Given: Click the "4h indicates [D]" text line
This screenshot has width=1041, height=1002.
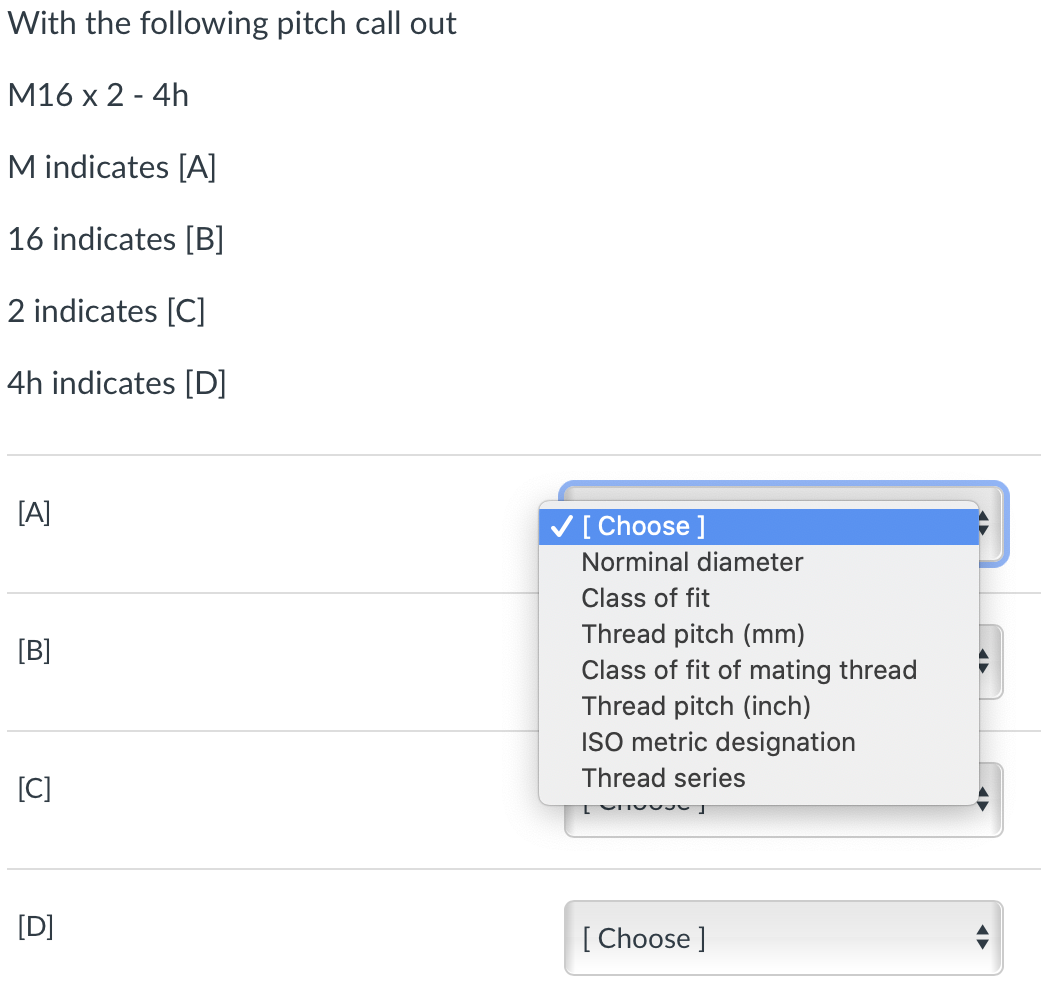Looking at the screenshot, I should 116,383.
